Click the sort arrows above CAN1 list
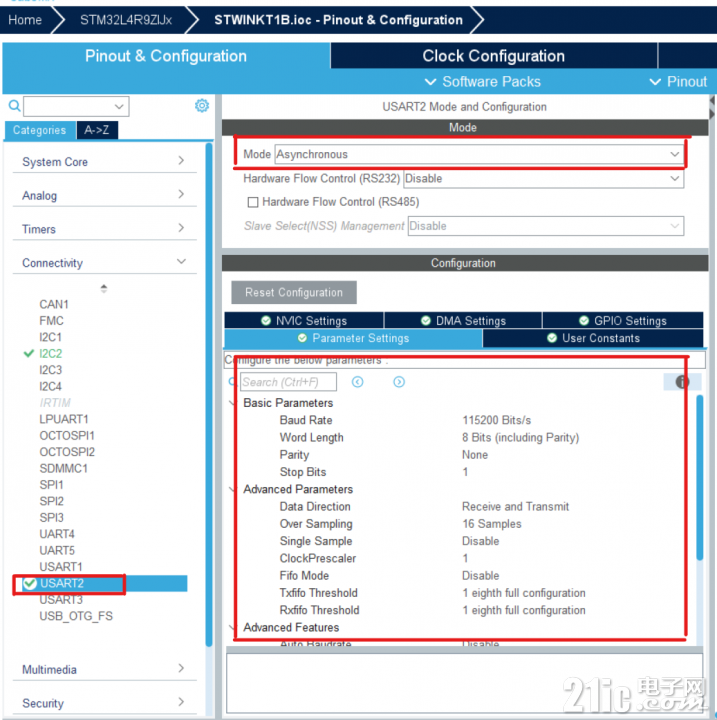 click(x=104, y=288)
